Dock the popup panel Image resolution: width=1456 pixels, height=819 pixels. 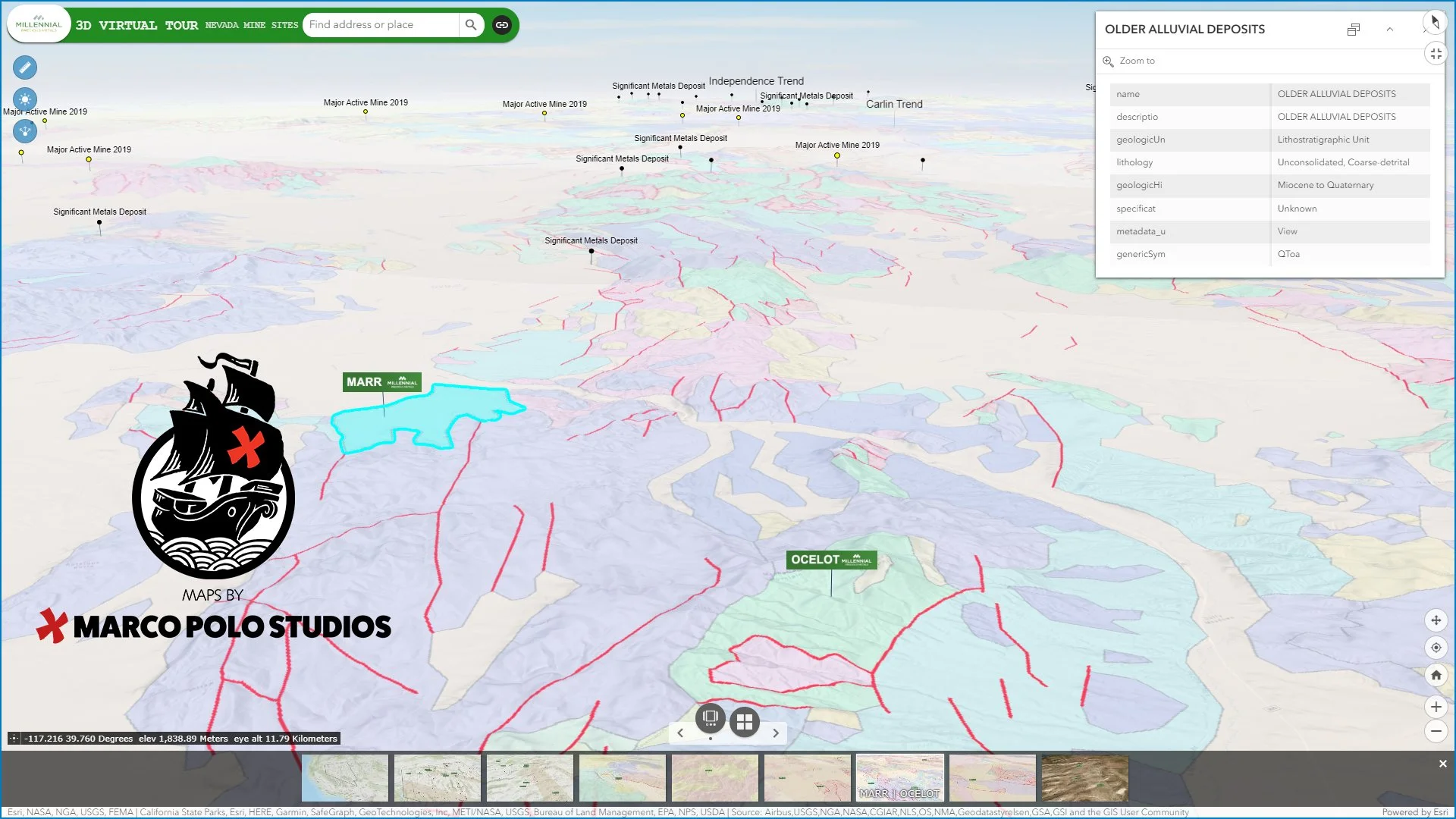tap(1354, 30)
